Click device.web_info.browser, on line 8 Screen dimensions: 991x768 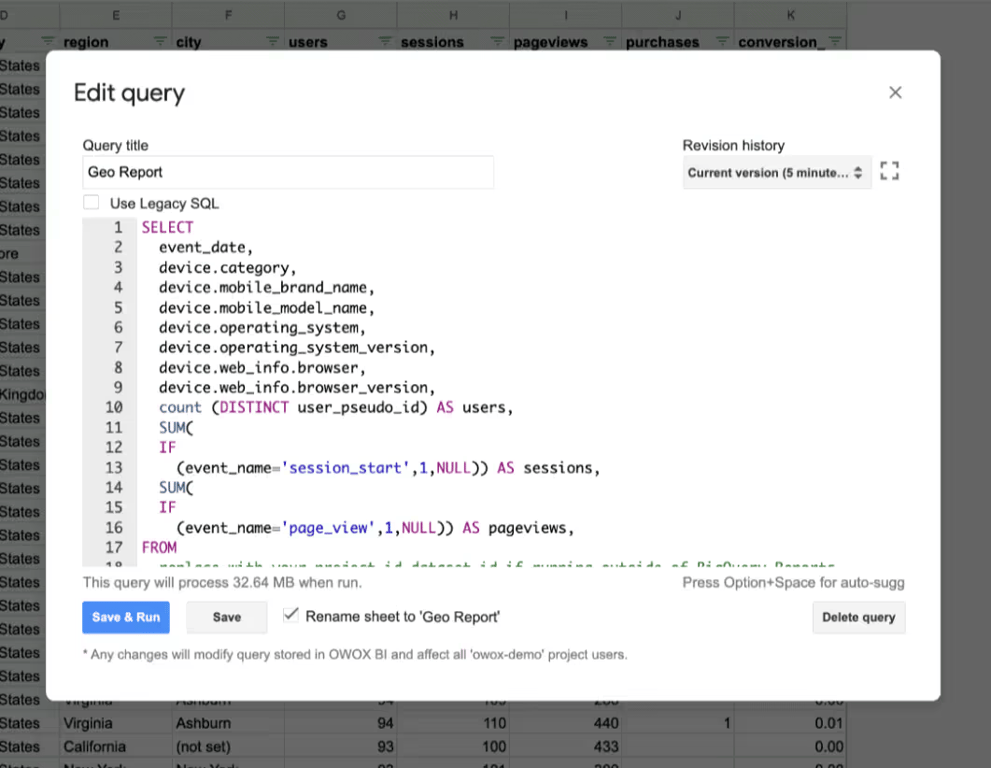(x=262, y=368)
